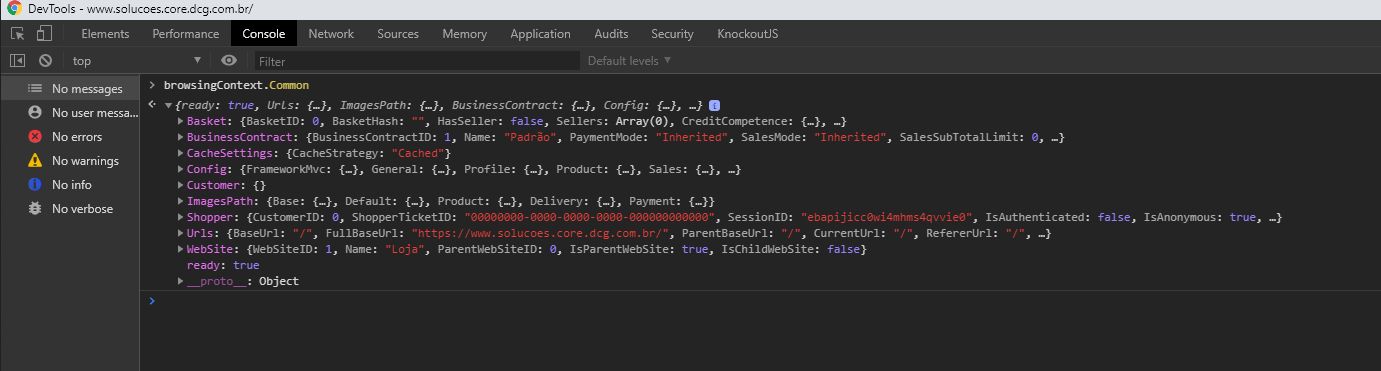
Task: Toggle the device toolbar icon
Action: [44, 34]
